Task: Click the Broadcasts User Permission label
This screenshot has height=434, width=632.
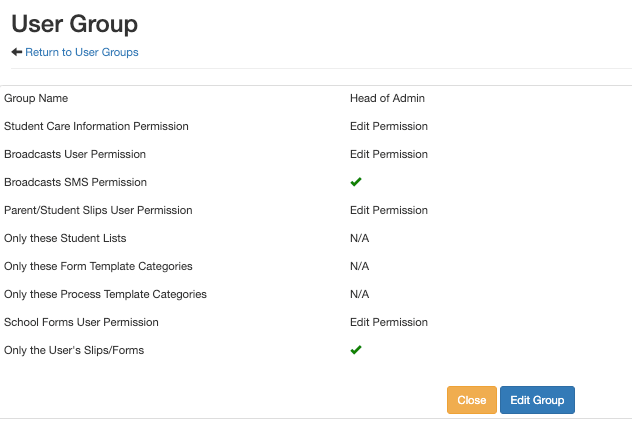Action: (75, 154)
